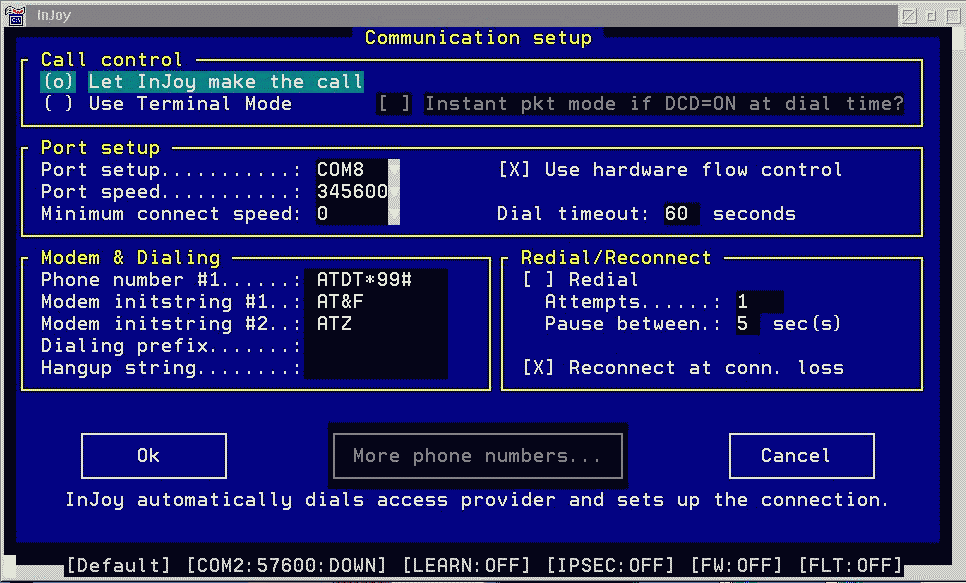This screenshot has width=966, height=583.
Task: Click the Pause between seconds field
Action: (748, 324)
